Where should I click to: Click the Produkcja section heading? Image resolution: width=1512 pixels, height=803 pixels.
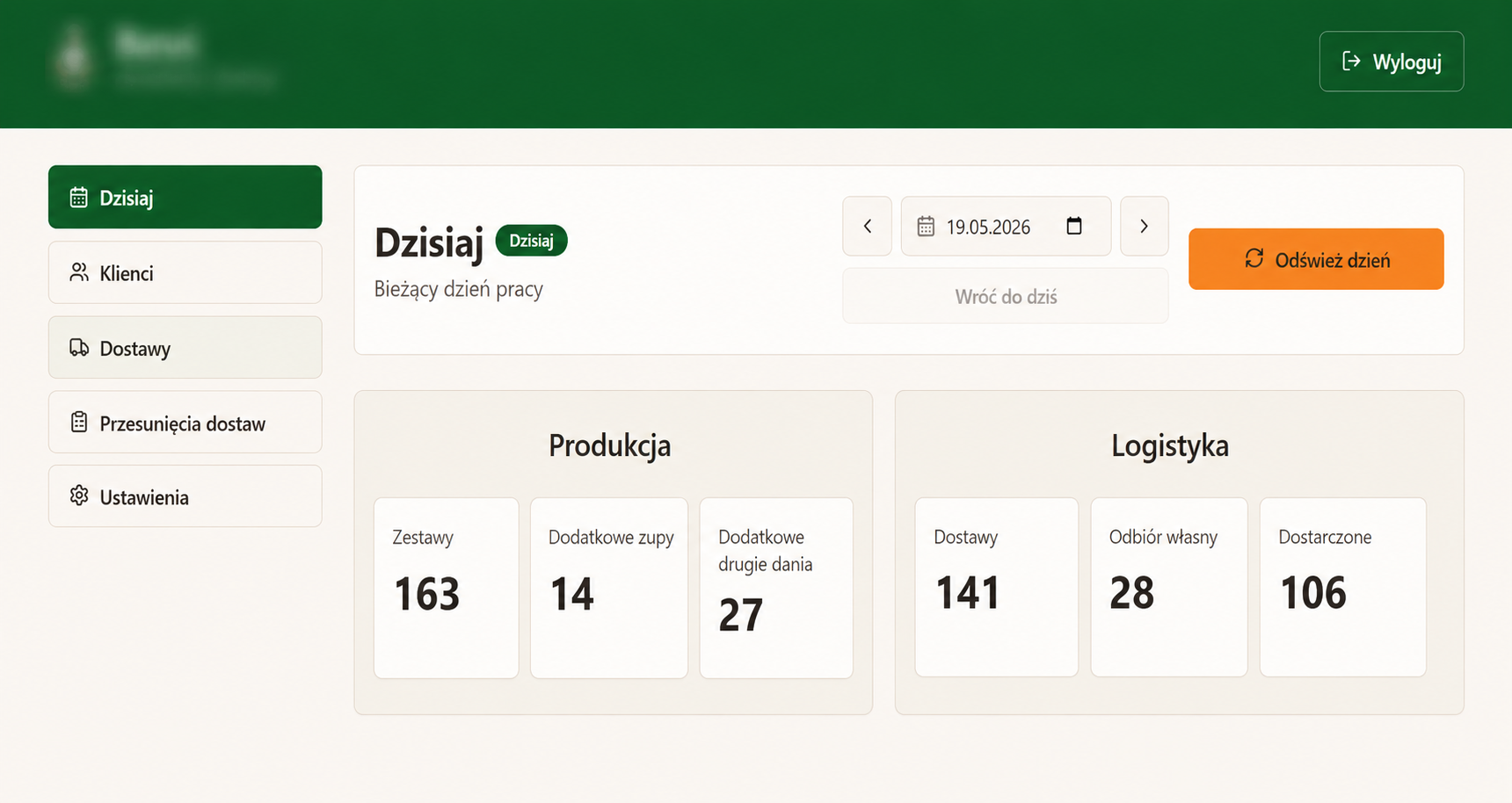tap(610, 445)
